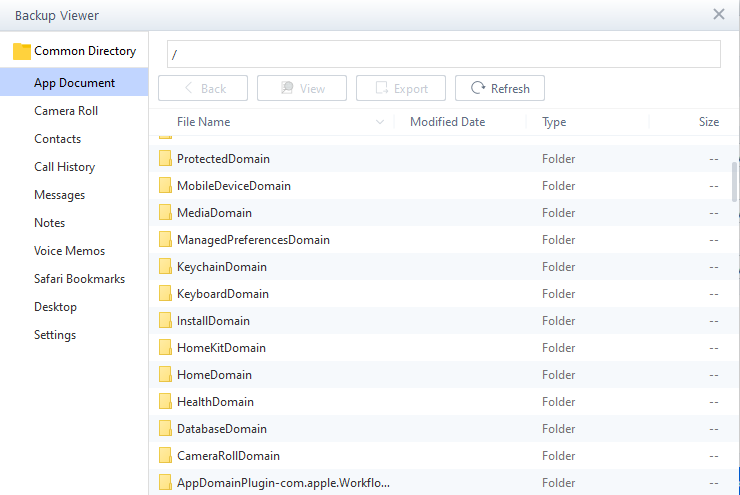The image size is (740, 495).
Task: Select the ManagedPreferencesDomain folder name
Action: (253, 240)
